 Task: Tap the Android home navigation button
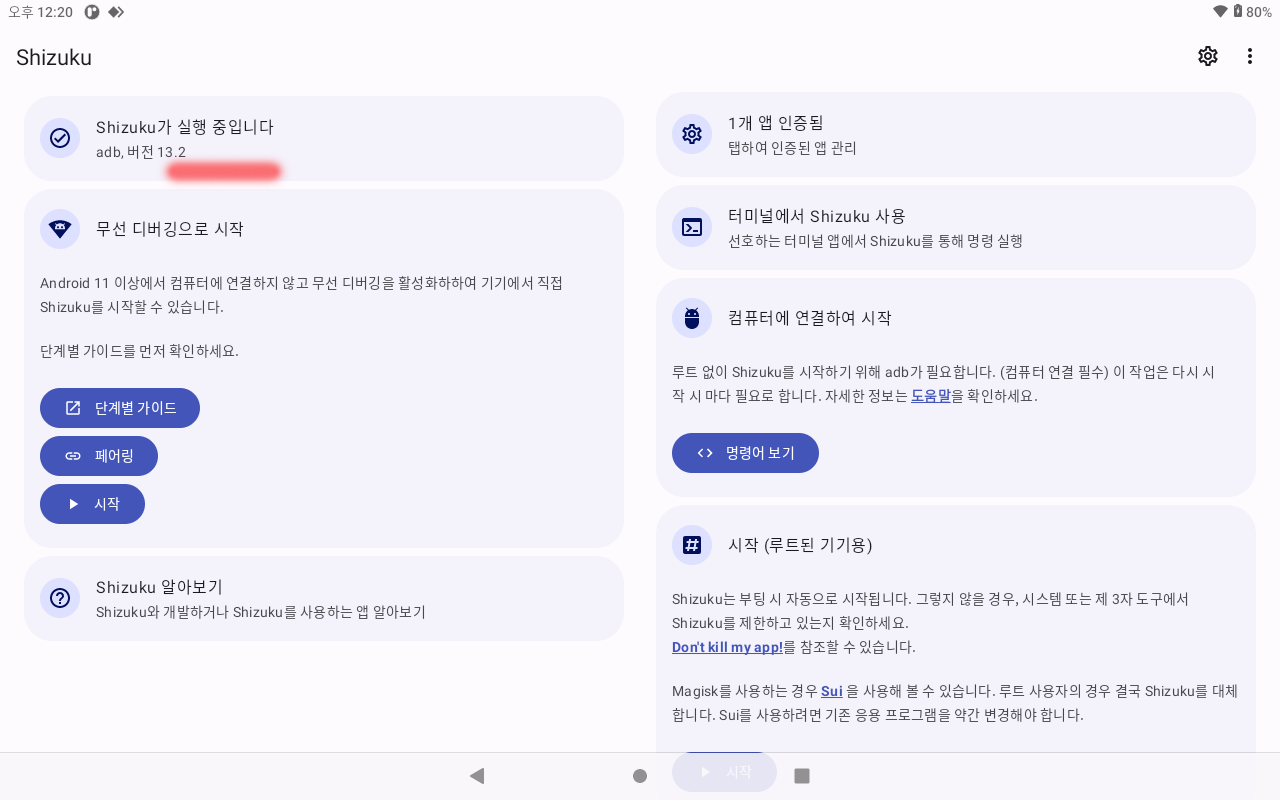click(x=640, y=775)
